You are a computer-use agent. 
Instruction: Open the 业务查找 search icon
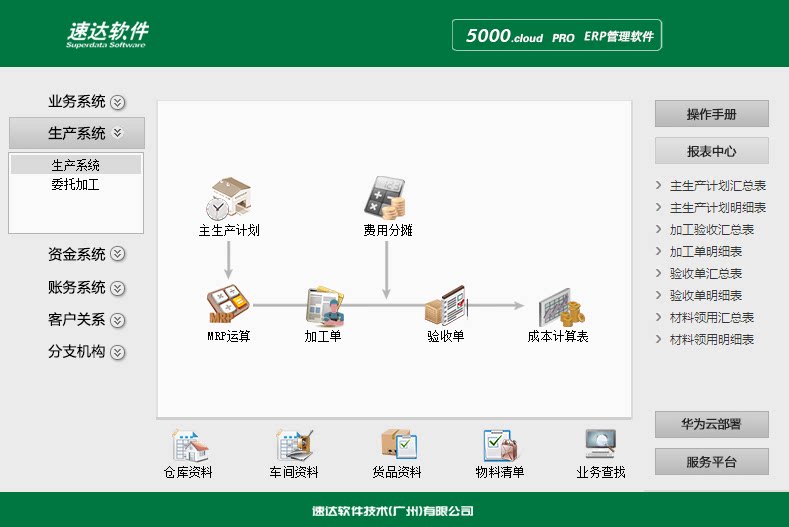tap(601, 443)
